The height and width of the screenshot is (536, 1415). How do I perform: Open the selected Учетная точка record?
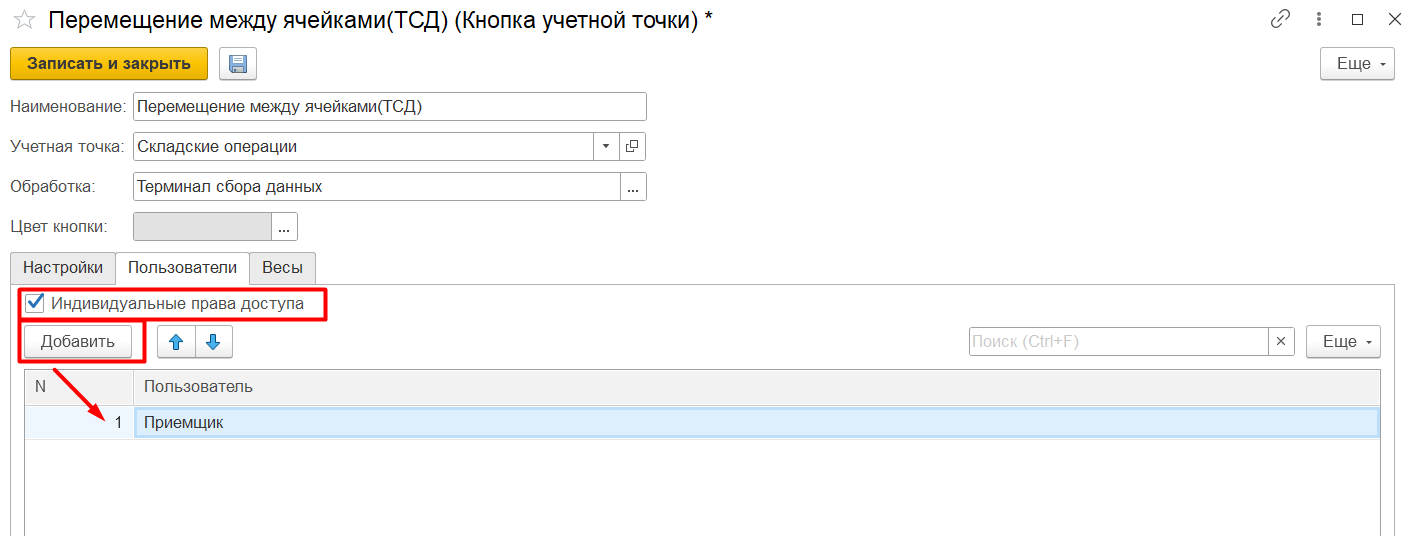[x=632, y=146]
